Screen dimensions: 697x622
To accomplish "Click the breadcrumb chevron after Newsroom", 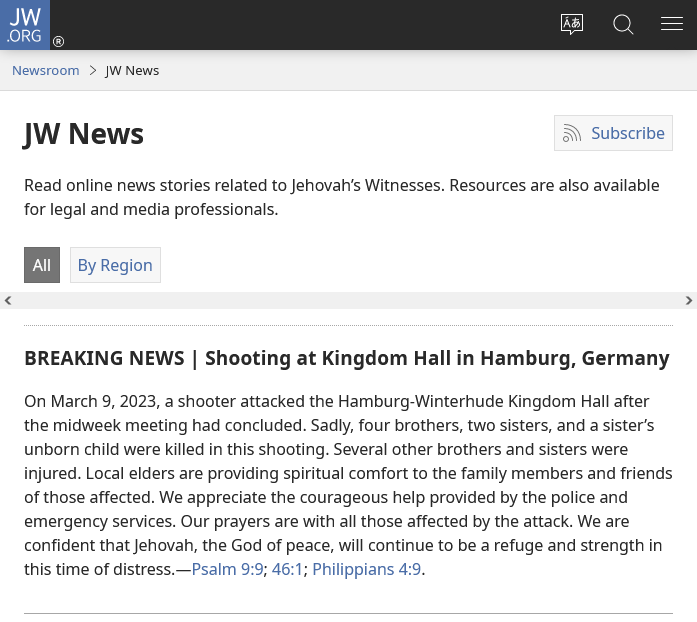I will tap(93, 70).
